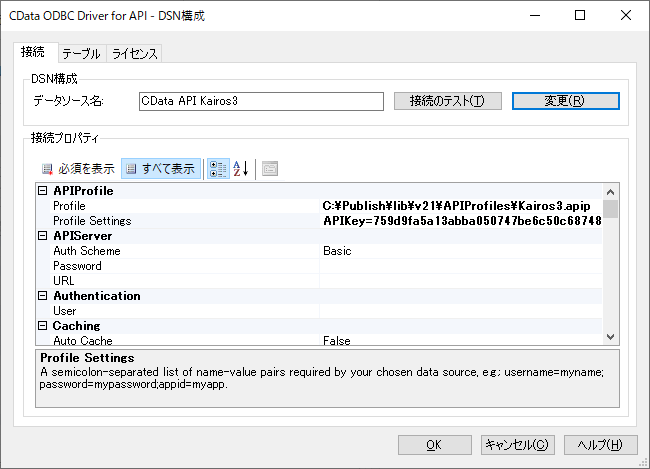Show all properties (すべて表示)
The width and height of the screenshot is (650, 469).
(161, 169)
